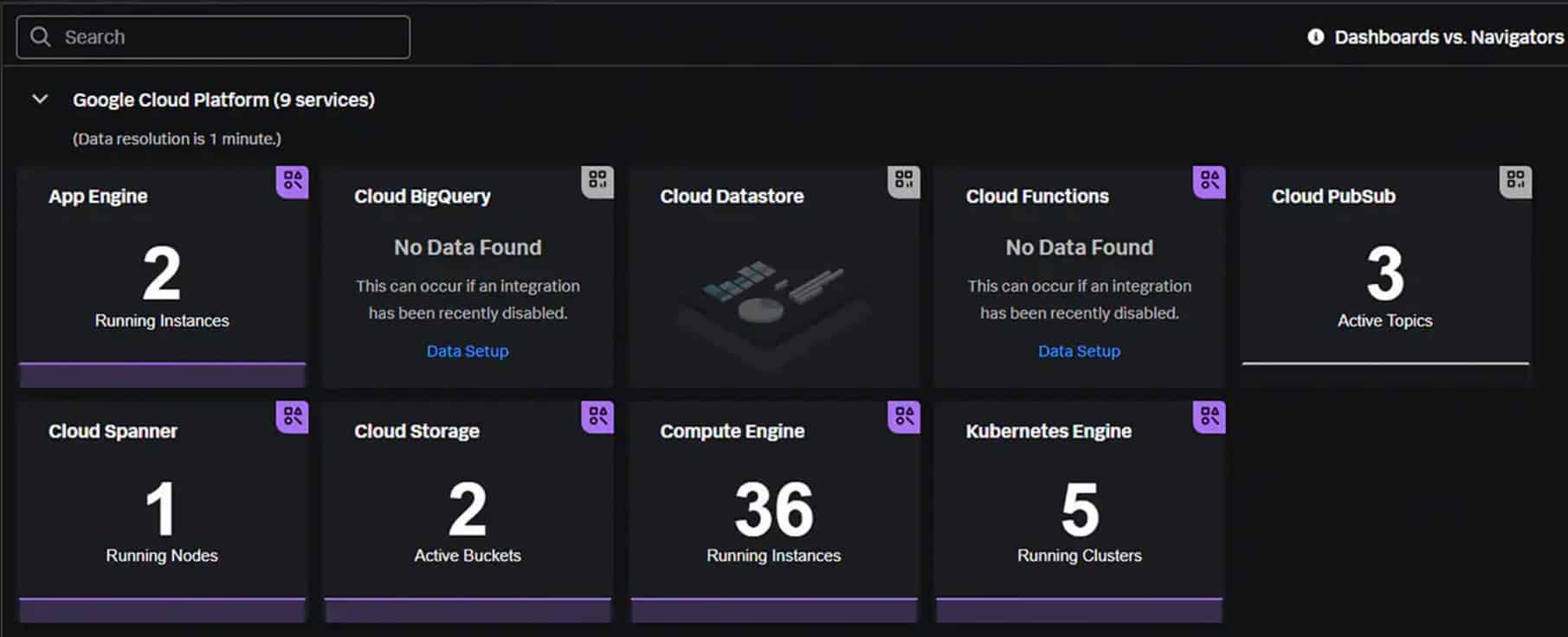Viewport: 1568px width, 637px height.
Task: Open the App Engine card title
Action: tap(98, 196)
